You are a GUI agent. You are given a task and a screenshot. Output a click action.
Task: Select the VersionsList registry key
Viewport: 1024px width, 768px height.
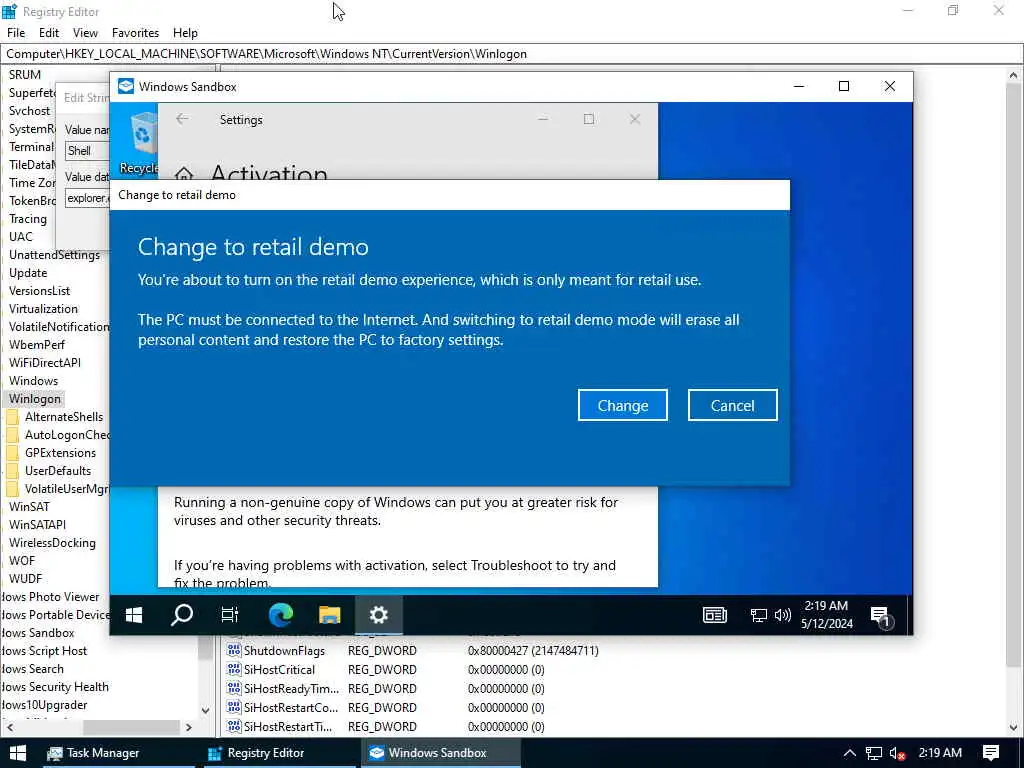(39, 291)
